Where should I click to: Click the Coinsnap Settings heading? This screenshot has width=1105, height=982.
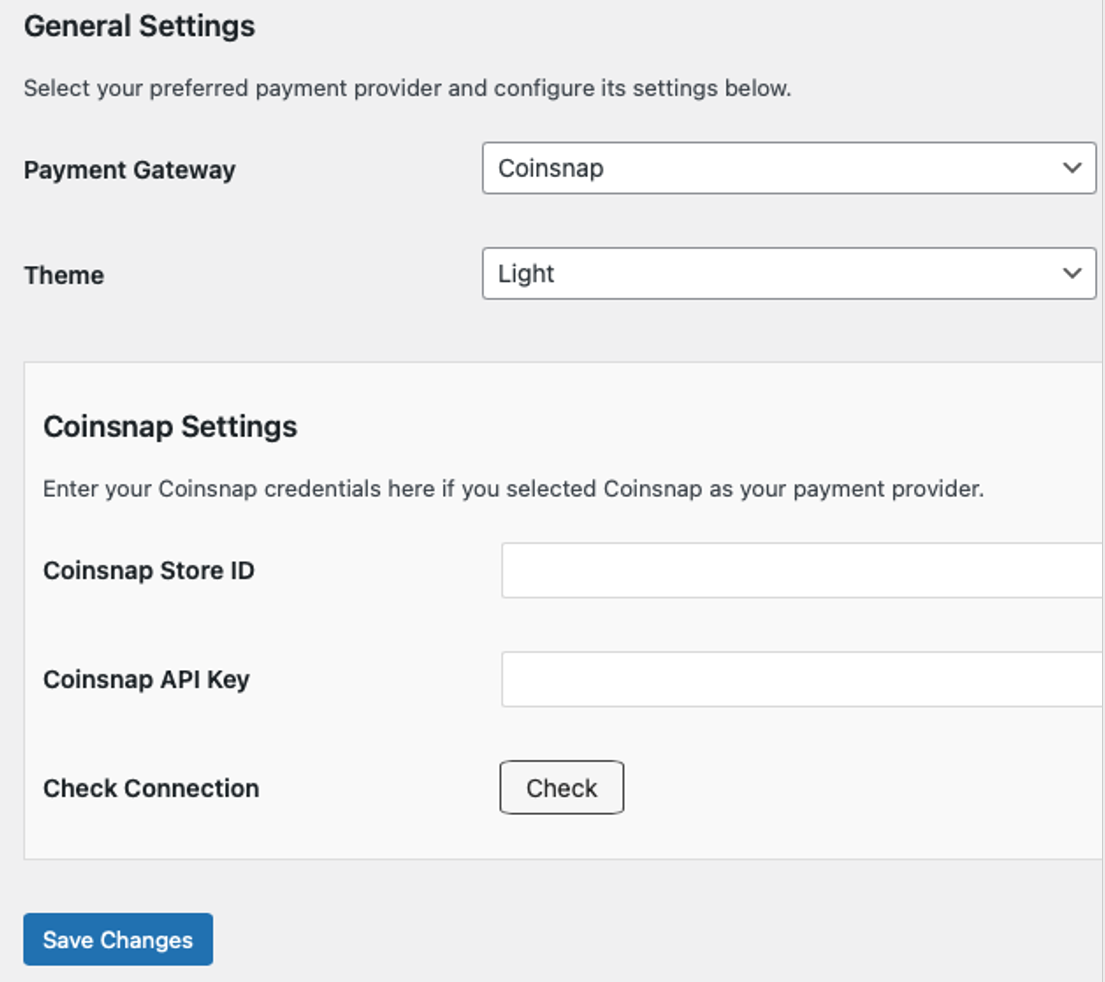tap(170, 426)
